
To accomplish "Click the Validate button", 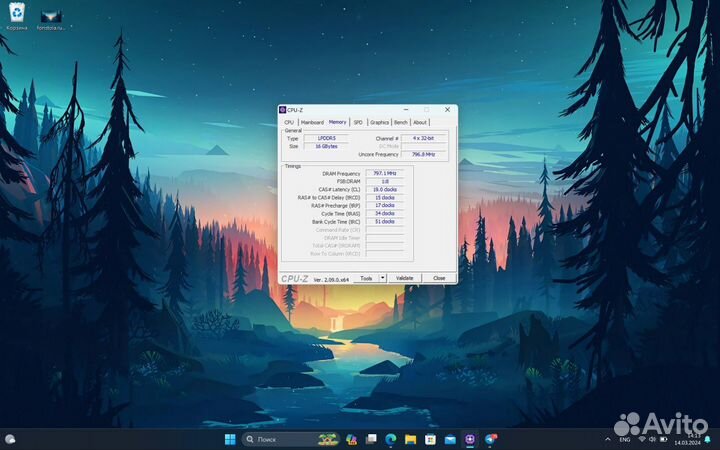I will (x=405, y=278).
